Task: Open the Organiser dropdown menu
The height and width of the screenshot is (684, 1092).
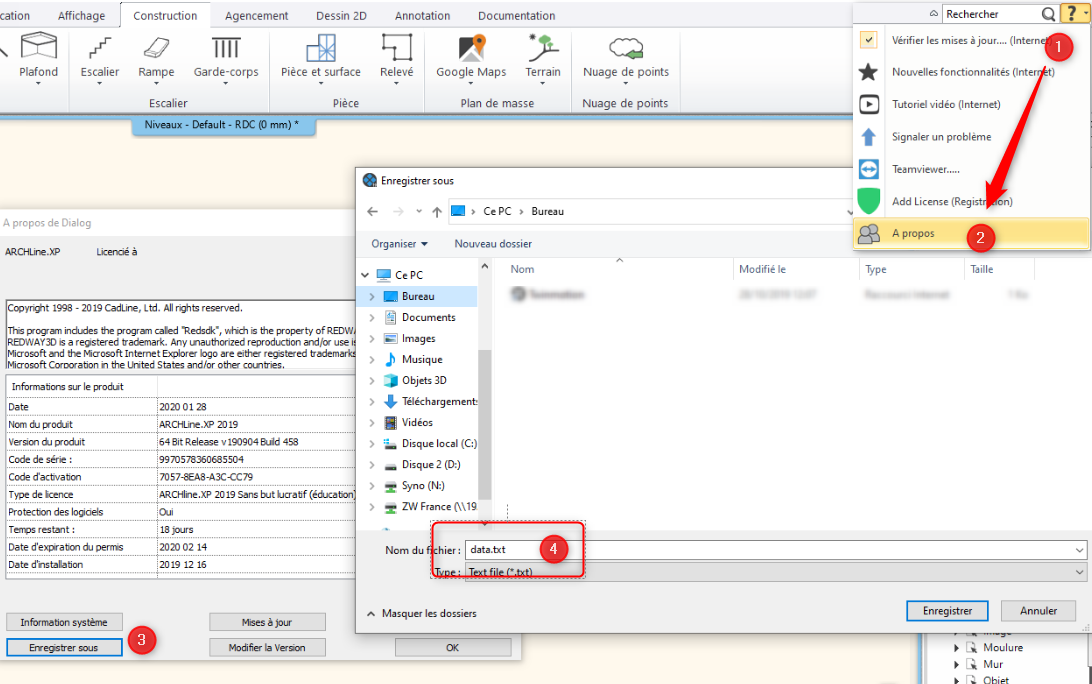Action: pyautogui.click(x=399, y=244)
